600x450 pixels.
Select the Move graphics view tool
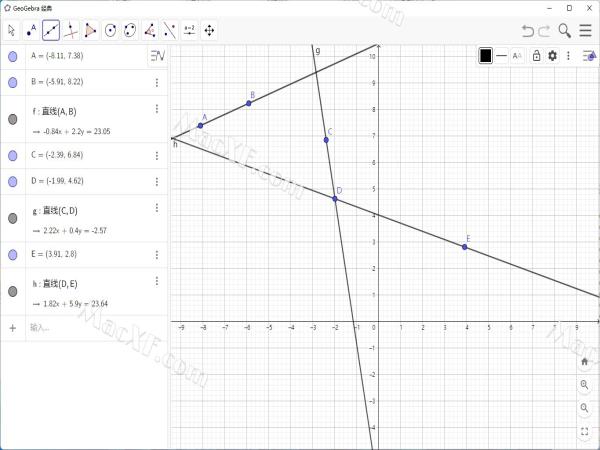coord(209,31)
